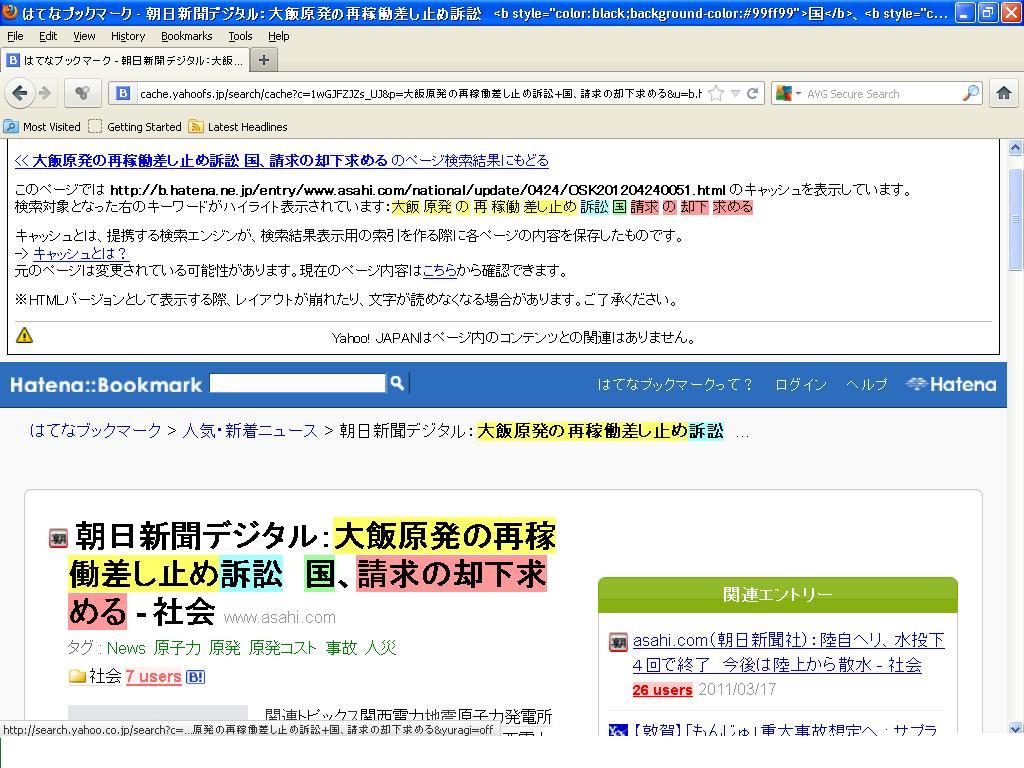Click the ヘルプ link
Viewport: 1024px width, 768px height.
point(867,385)
